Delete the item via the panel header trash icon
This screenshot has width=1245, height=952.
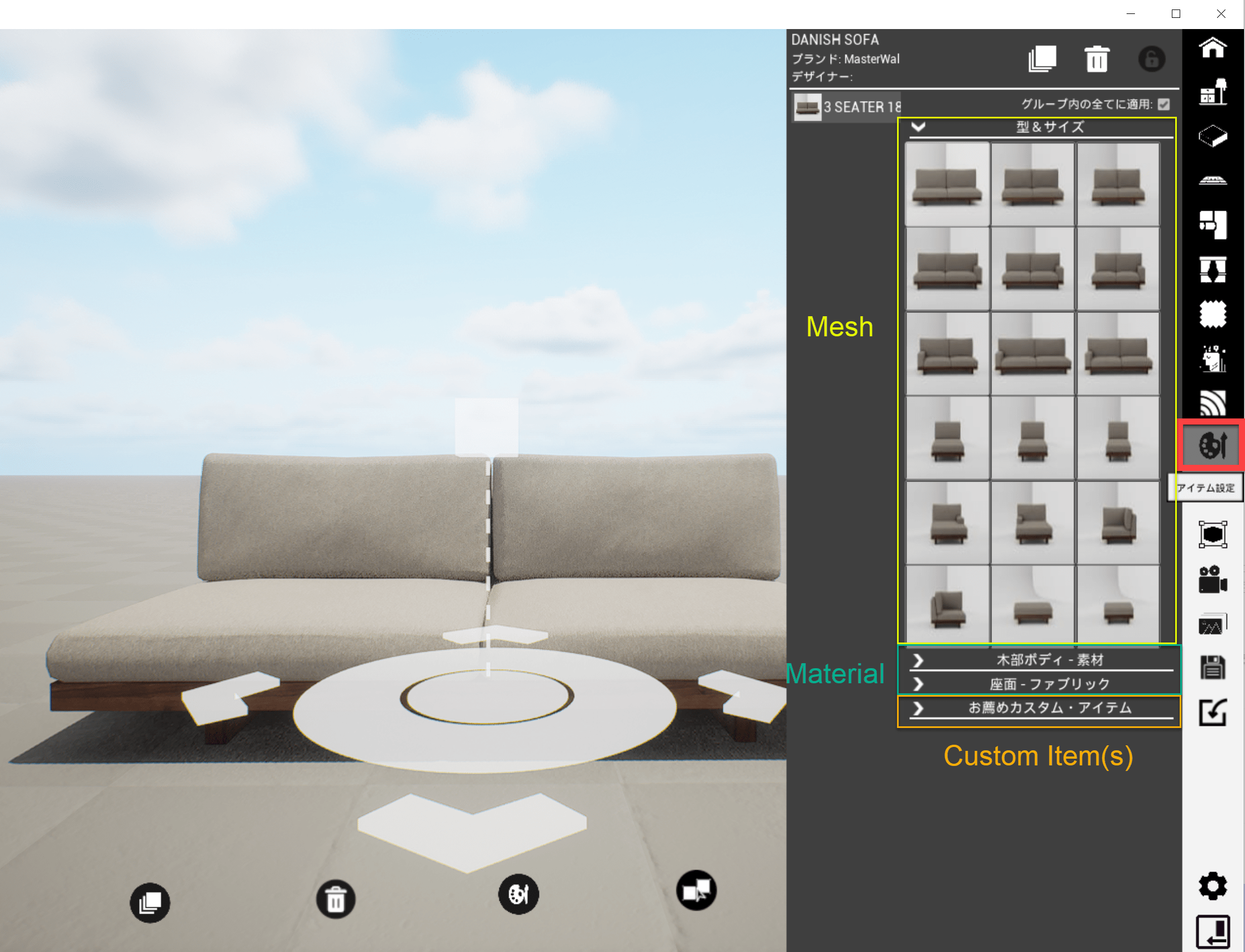(x=1096, y=59)
